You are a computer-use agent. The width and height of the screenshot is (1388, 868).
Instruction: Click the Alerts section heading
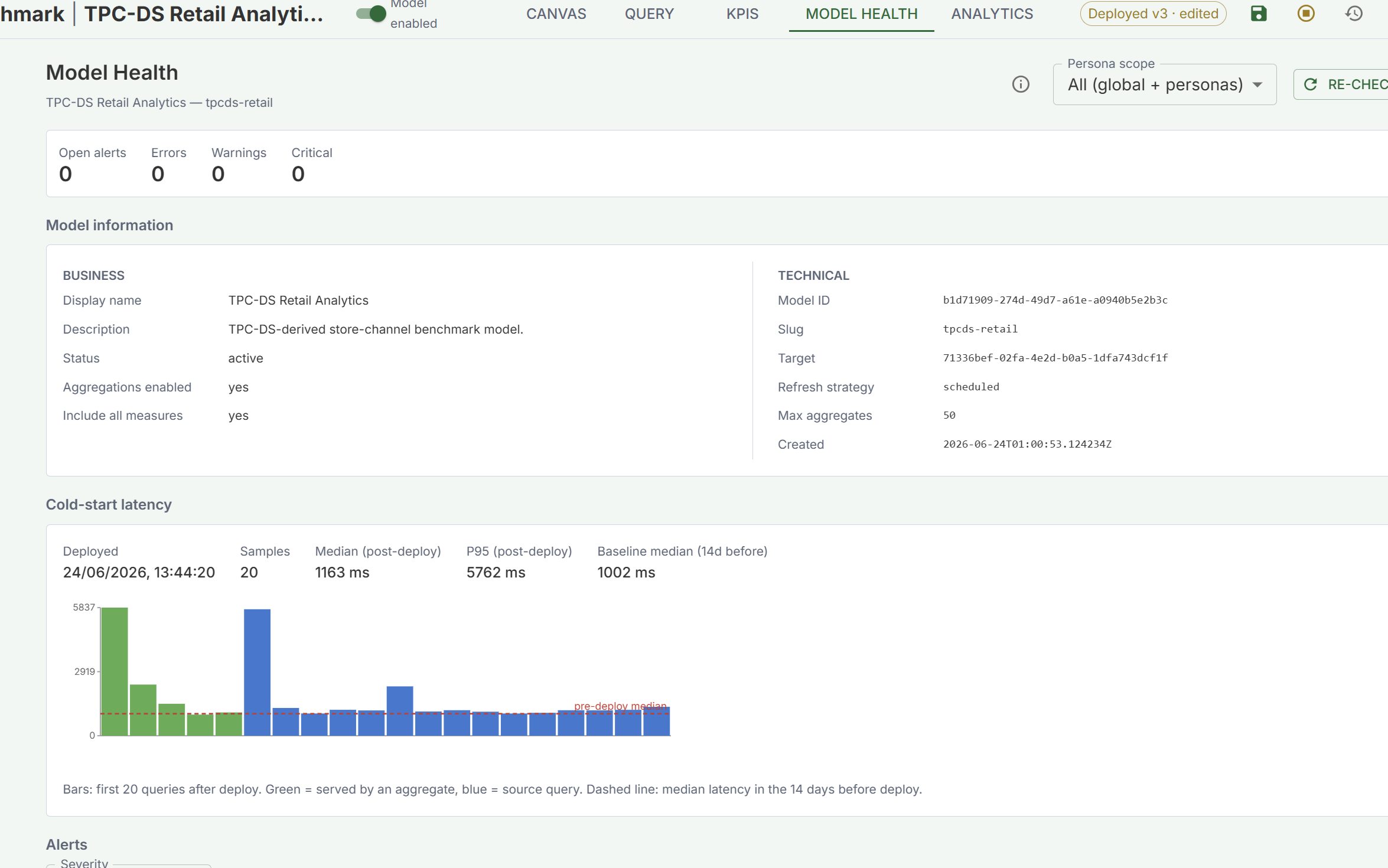tap(67, 844)
